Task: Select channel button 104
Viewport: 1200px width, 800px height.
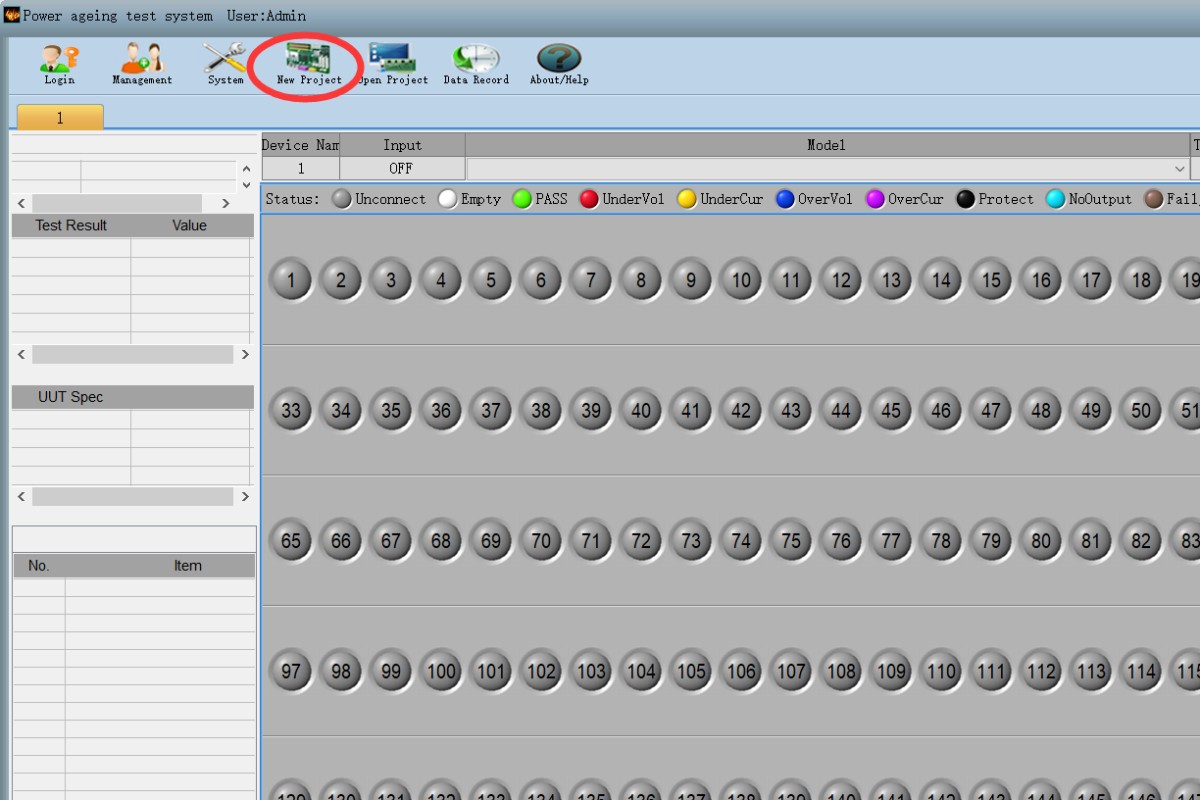Action: (641, 671)
